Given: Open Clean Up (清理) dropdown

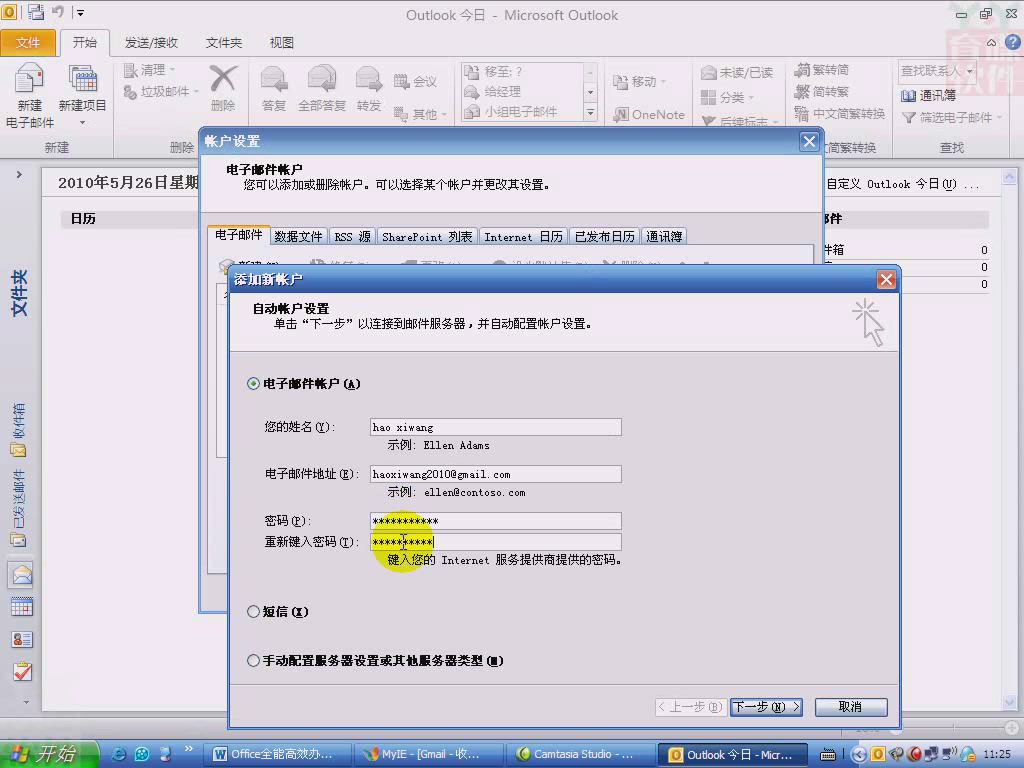Looking at the screenshot, I should click(150, 69).
